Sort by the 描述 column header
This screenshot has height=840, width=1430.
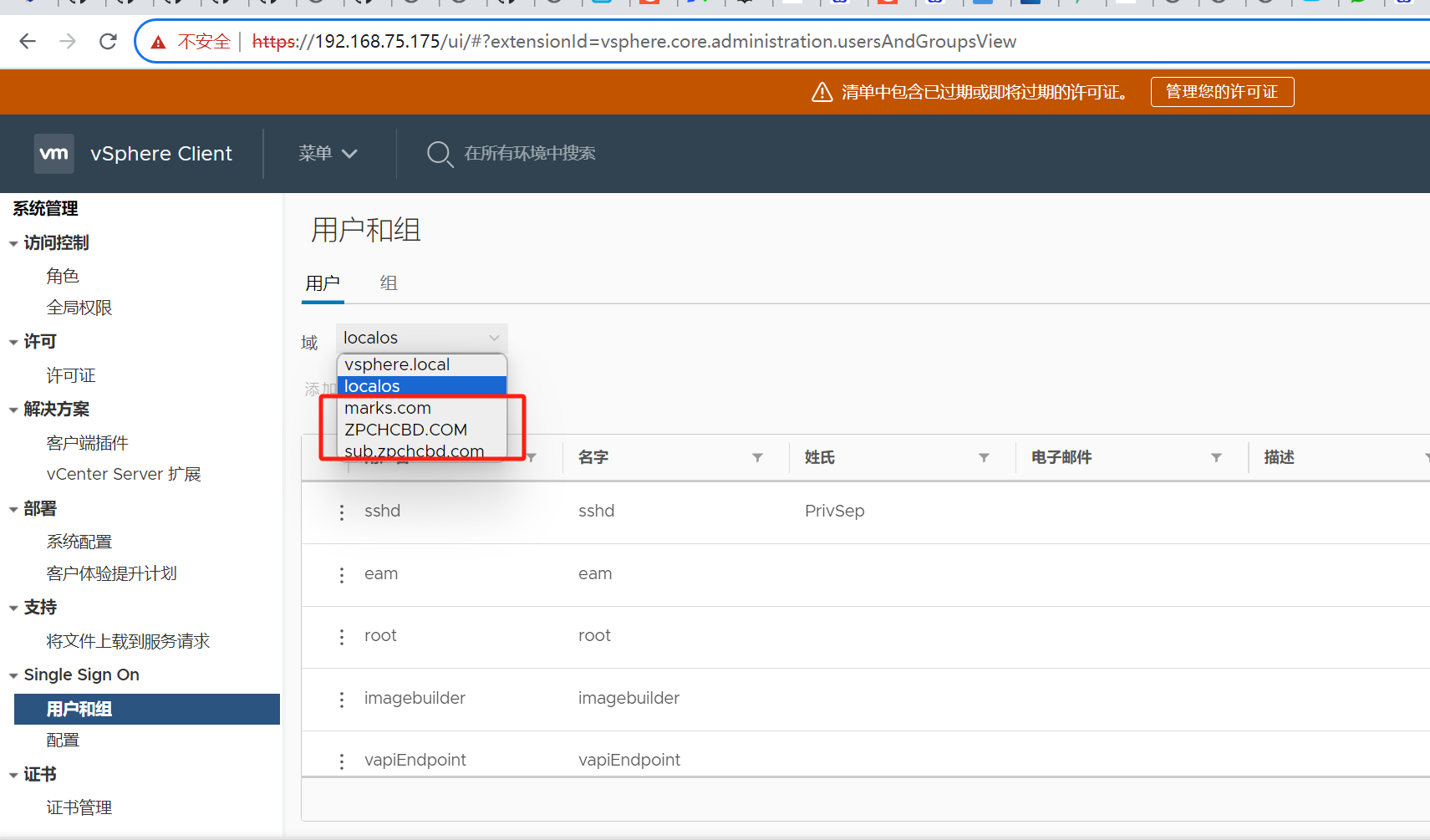[1280, 457]
